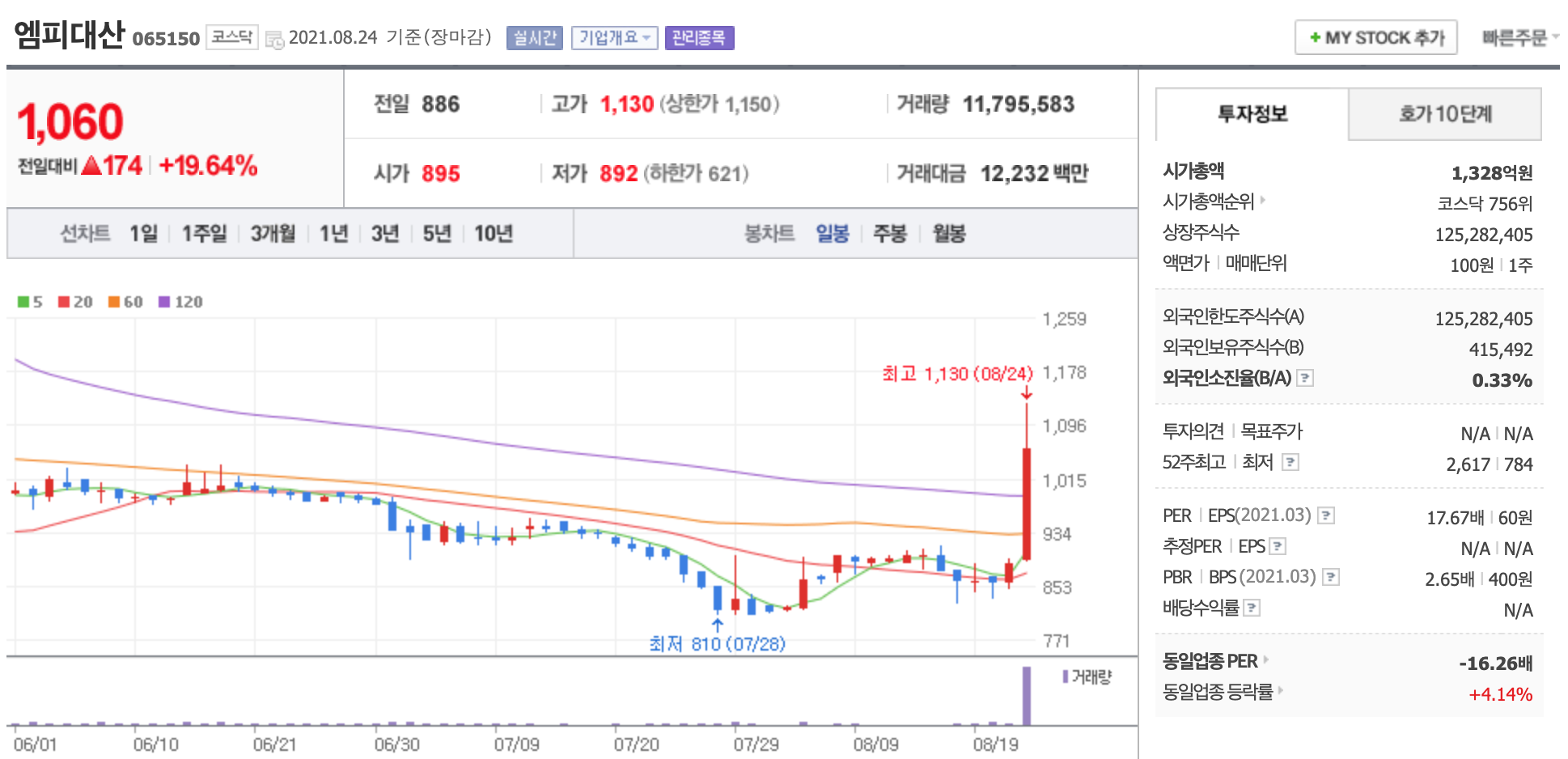Open help icon next to 추정PER EPS
Viewport: 1568px width, 759px height.
pyautogui.click(x=1278, y=546)
